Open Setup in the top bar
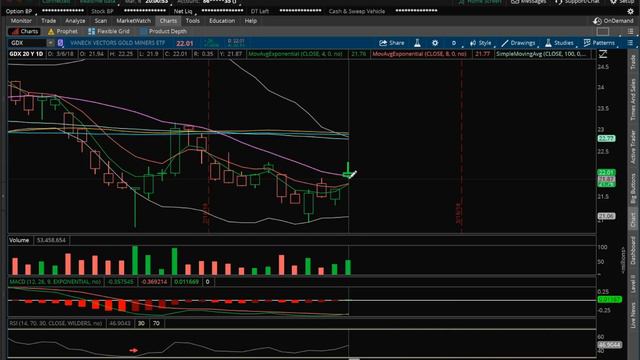The width and height of the screenshot is (640, 360). [x=622, y=2]
